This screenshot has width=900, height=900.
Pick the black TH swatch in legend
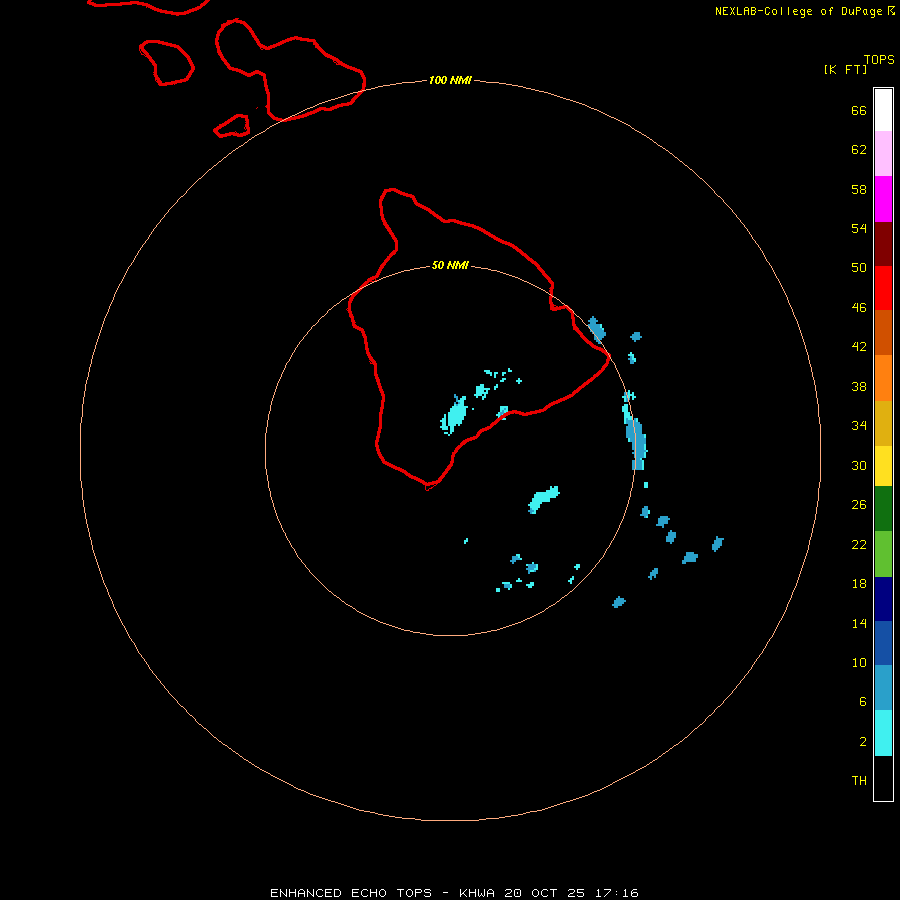pos(883,778)
